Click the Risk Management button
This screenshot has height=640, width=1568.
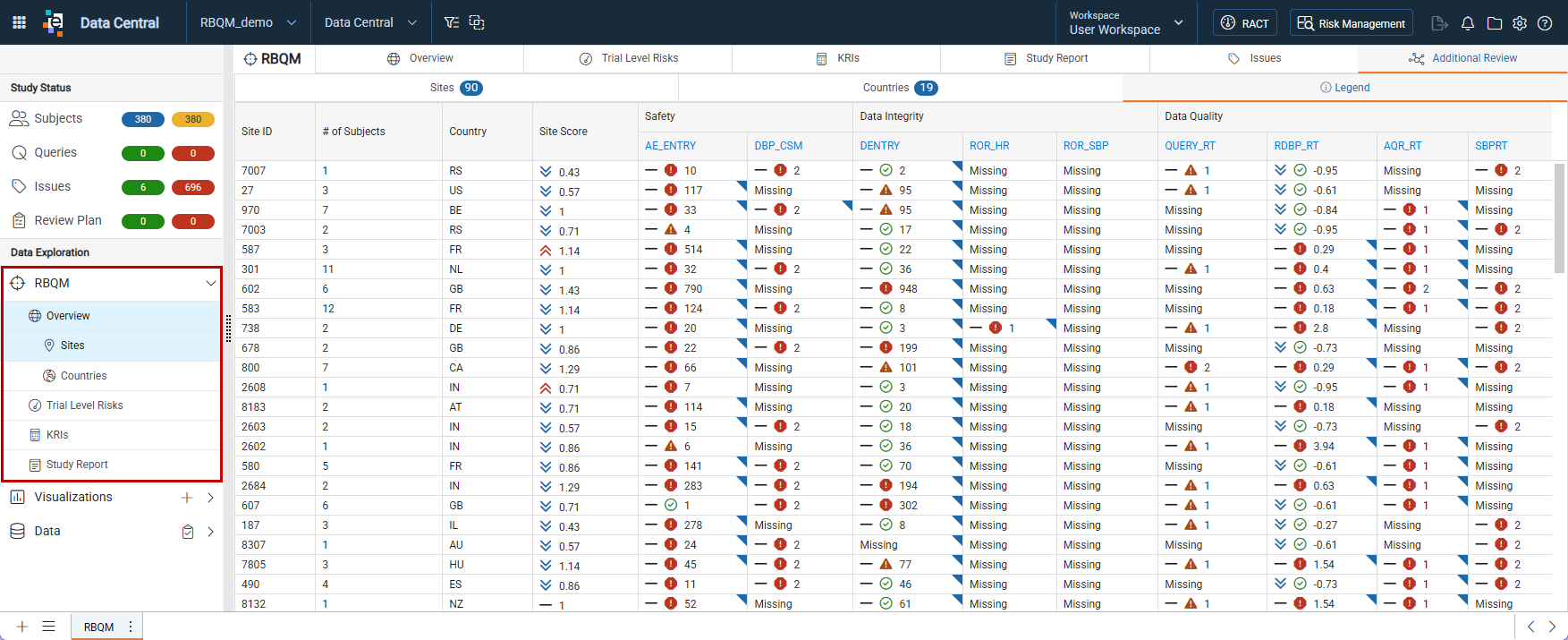coord(1351,23)
